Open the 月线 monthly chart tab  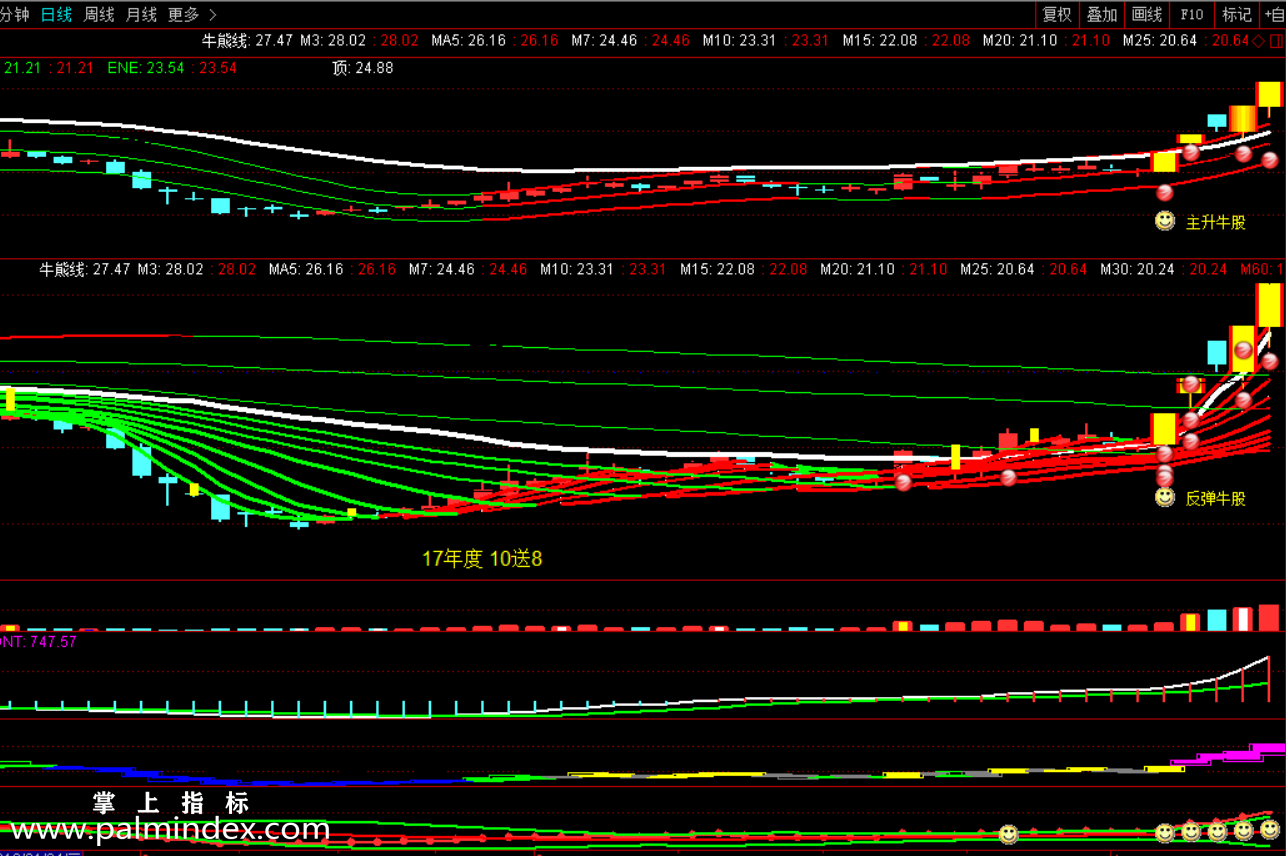pyautogui.click(x=142, y=14)
